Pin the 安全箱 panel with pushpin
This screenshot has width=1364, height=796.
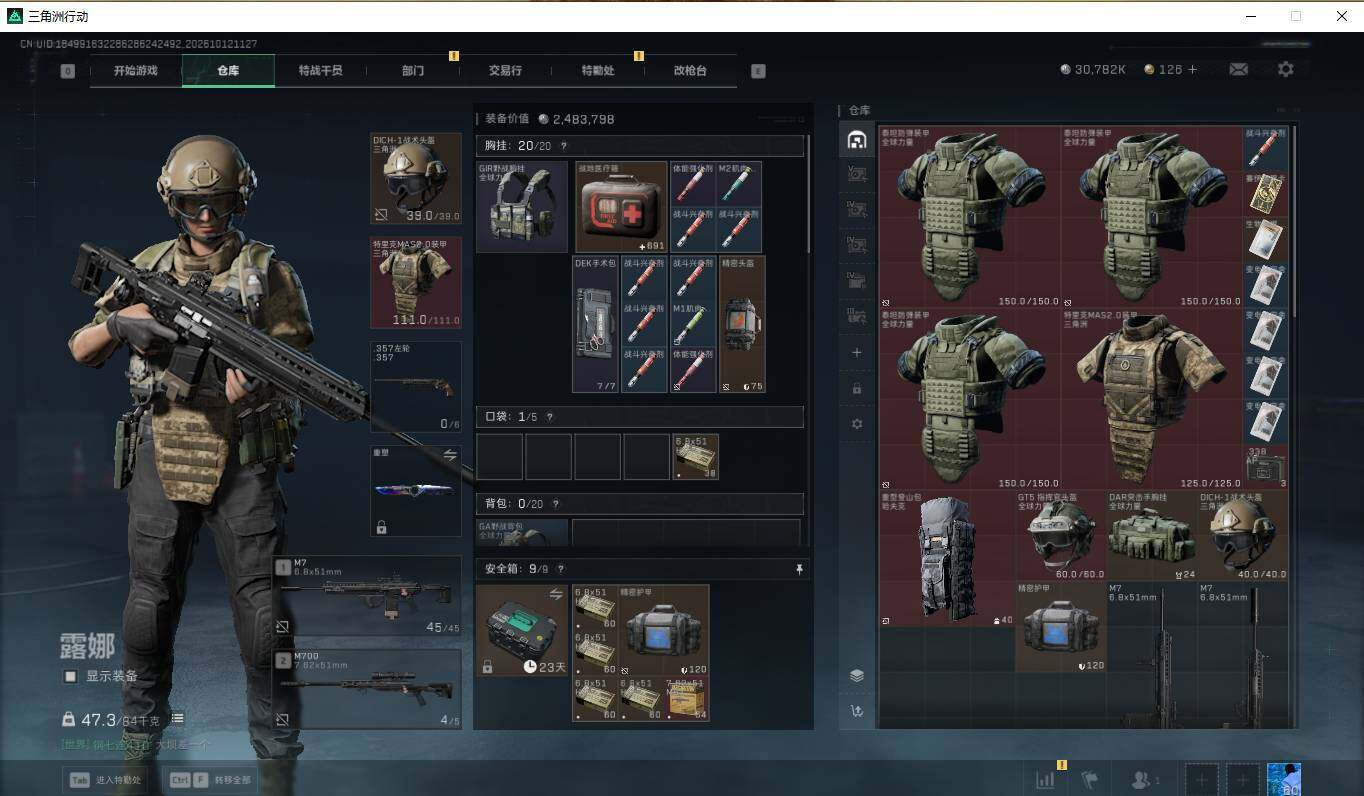(x=799, y=569)
